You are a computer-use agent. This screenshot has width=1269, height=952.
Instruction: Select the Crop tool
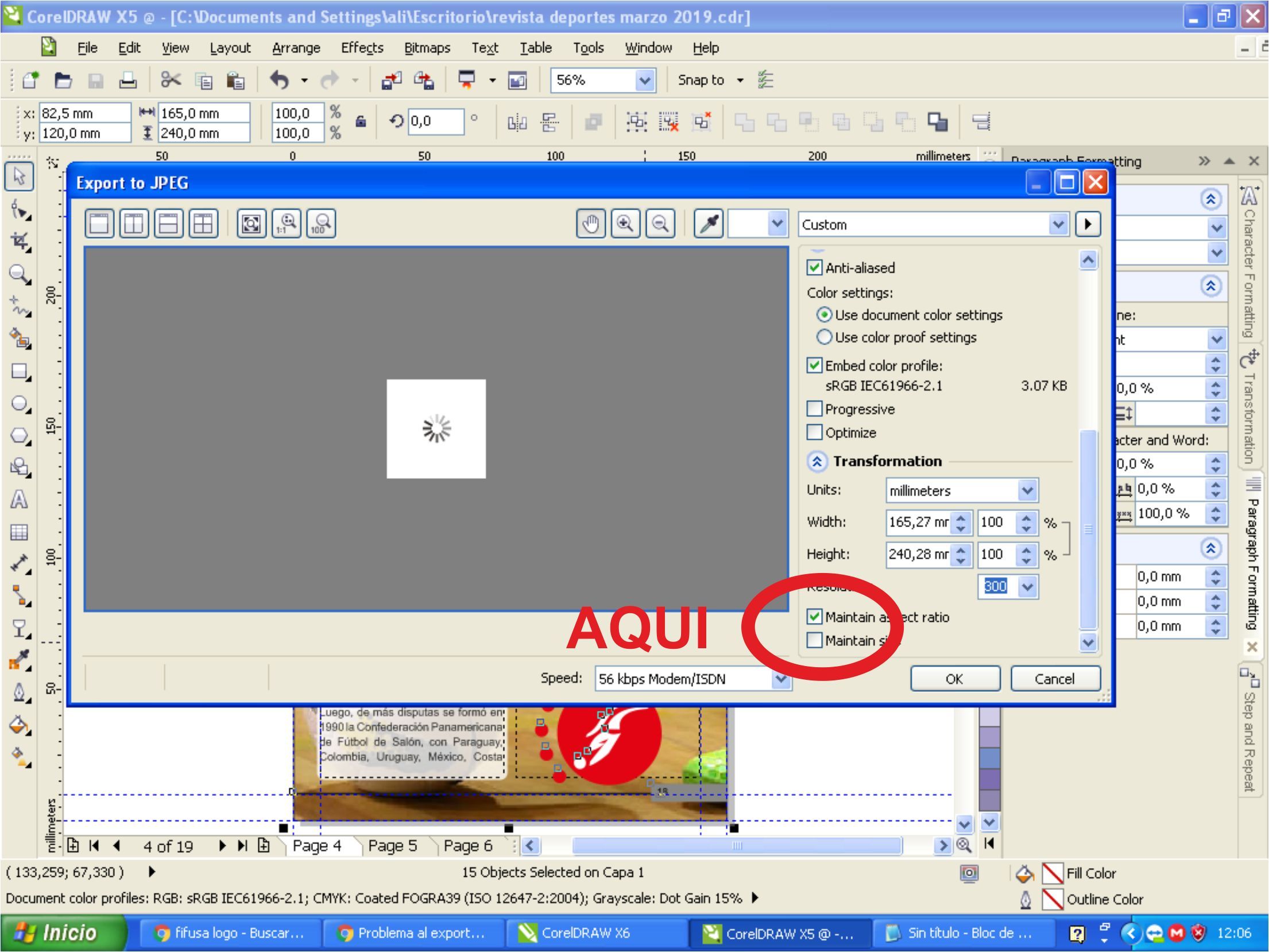click(x=20, y=242)
